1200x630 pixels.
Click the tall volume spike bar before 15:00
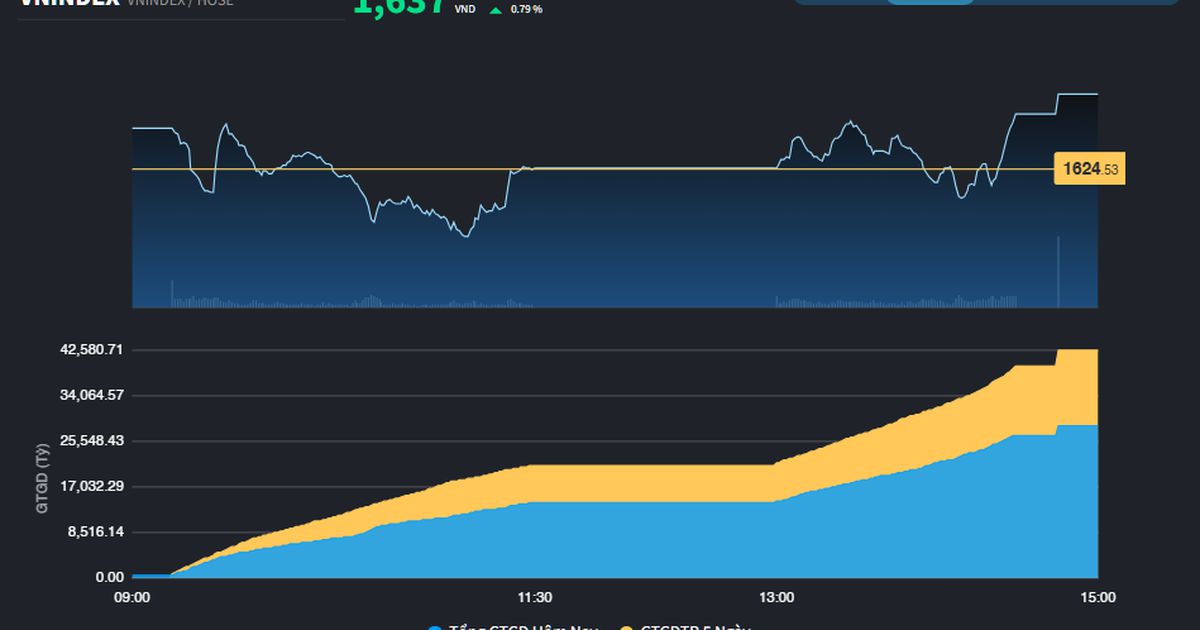tap(1058, 272)
